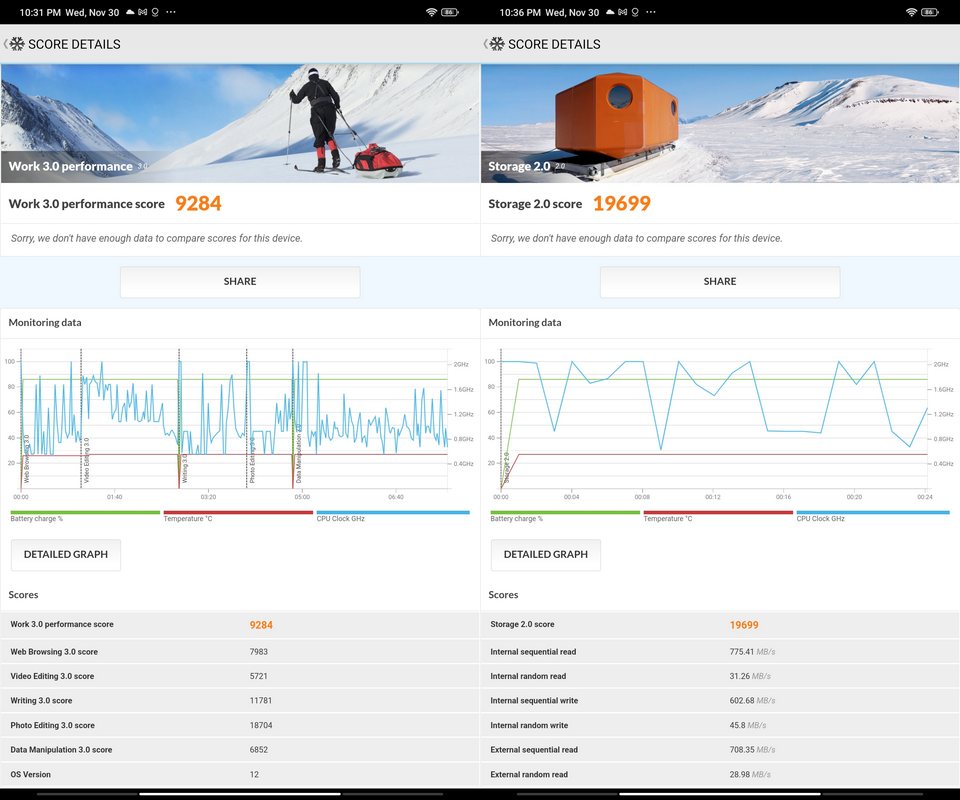Select the External sequential read row

coord(720,750)
